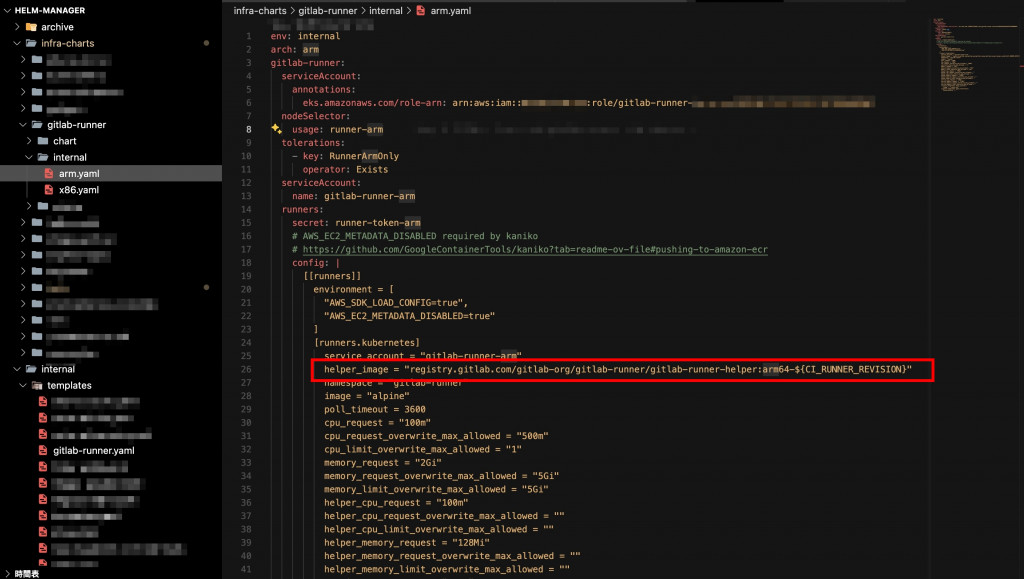This screenshot has width=1024, height=579.
Task: Click the 'poll_timeout = 3600' line
Action: 375,409
